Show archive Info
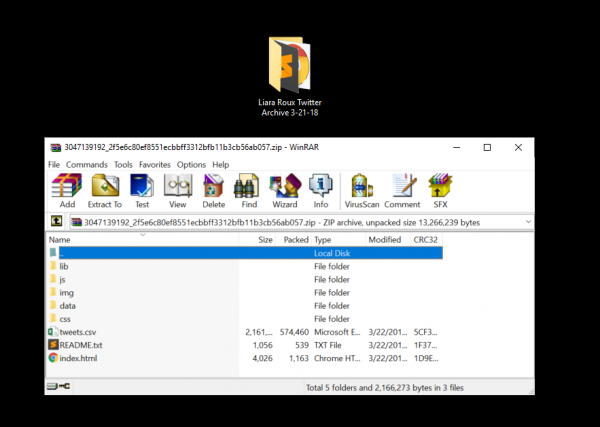Viewport: 600px width, 427px height. [x=320, y=189]
